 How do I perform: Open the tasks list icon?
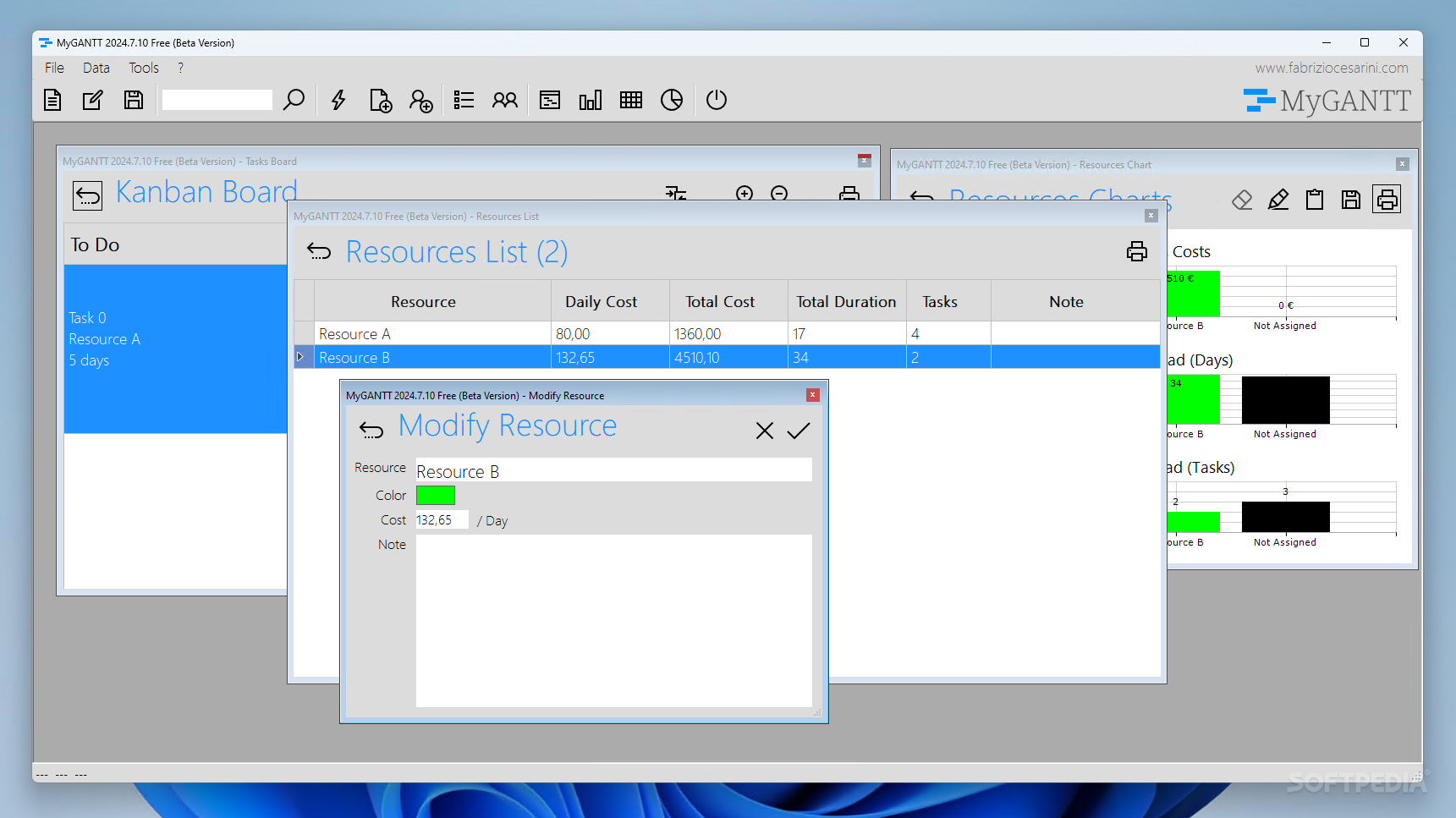click(464, 100)
